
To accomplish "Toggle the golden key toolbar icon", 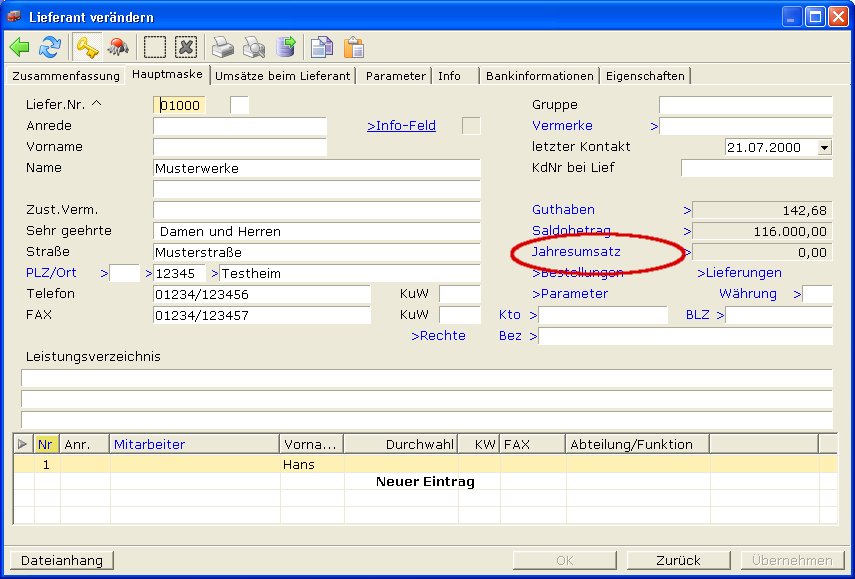I will tap(87, 47).
